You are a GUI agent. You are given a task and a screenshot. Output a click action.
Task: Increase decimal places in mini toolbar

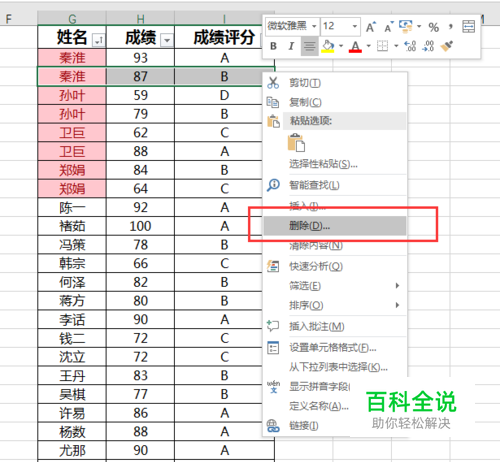[x=410, y=46]
